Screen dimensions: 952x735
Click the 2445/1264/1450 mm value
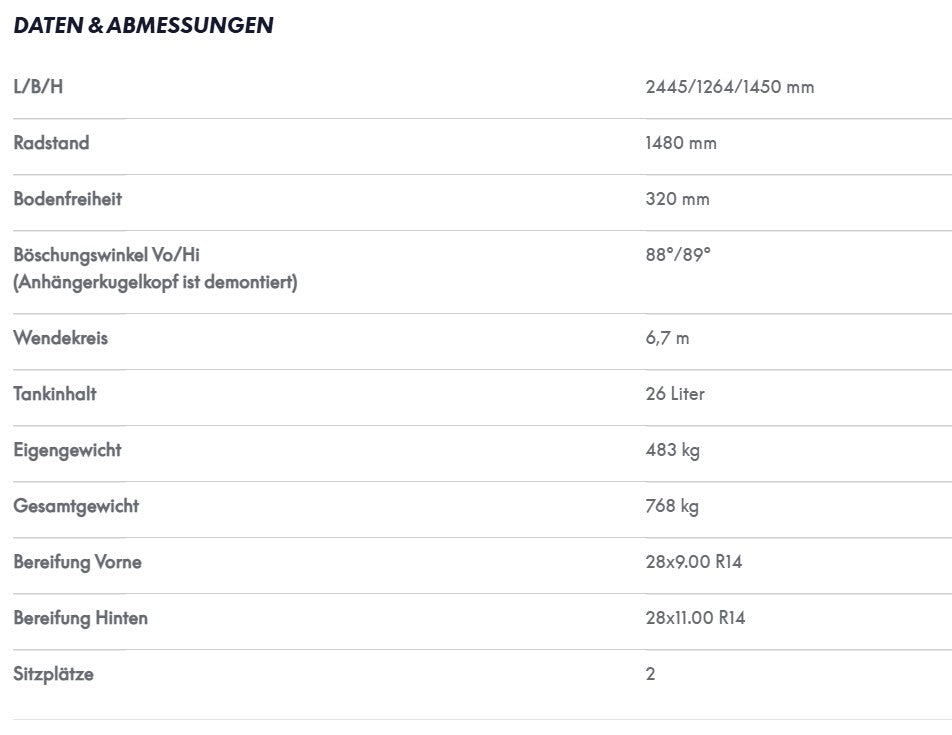tap(730, 87)
